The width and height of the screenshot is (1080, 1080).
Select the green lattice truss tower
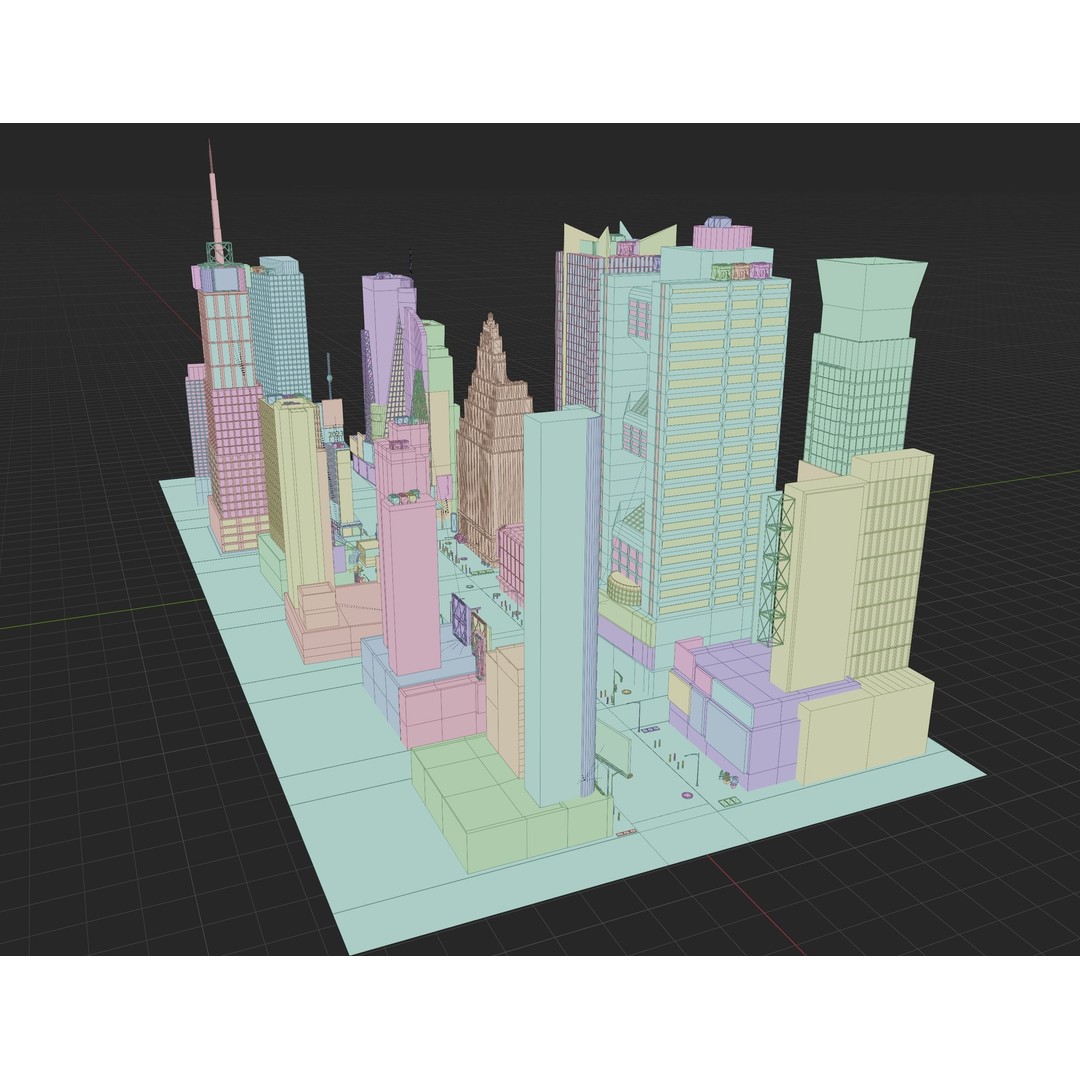click(x=776, y=569)
